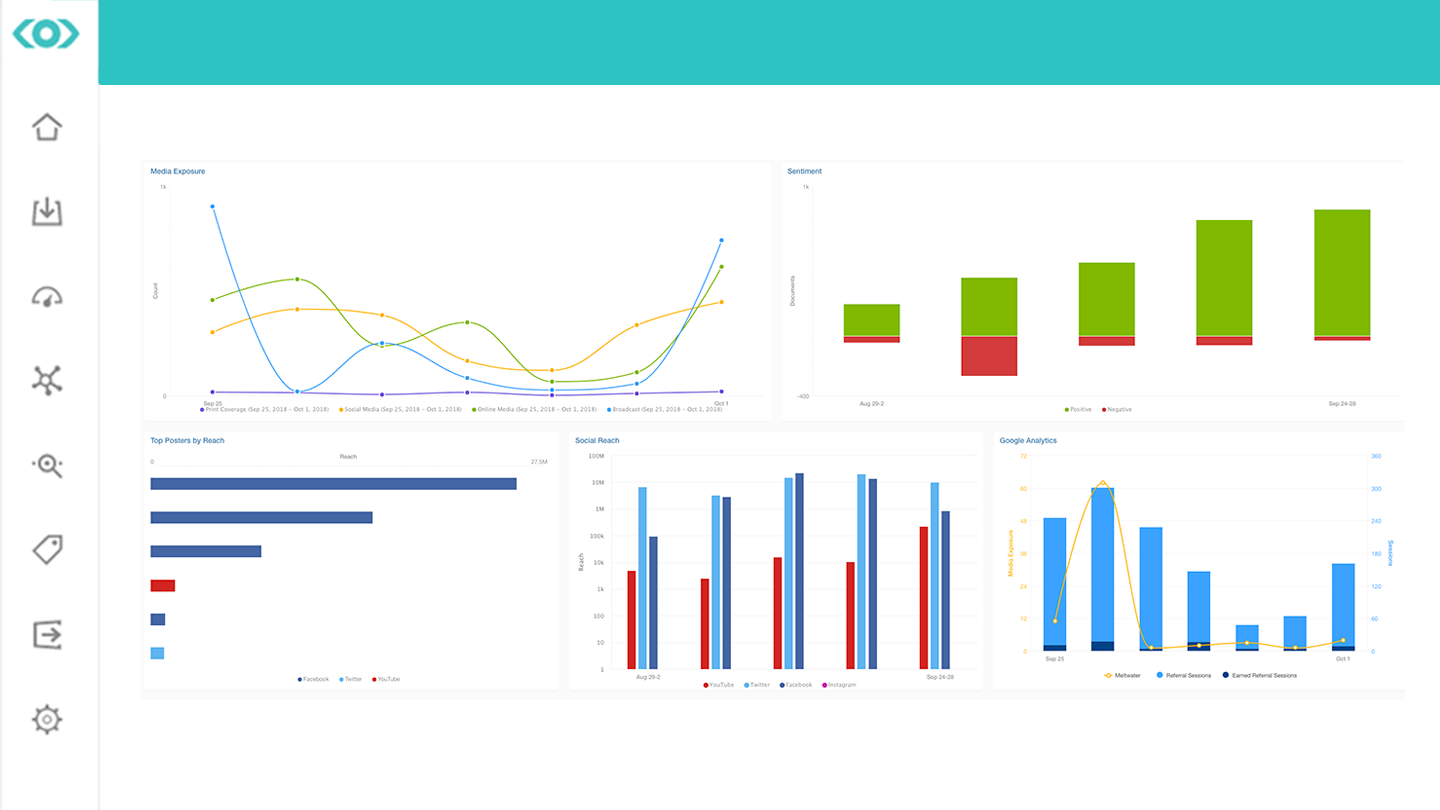Open the social connections network icon

click(x=46, y=381)
